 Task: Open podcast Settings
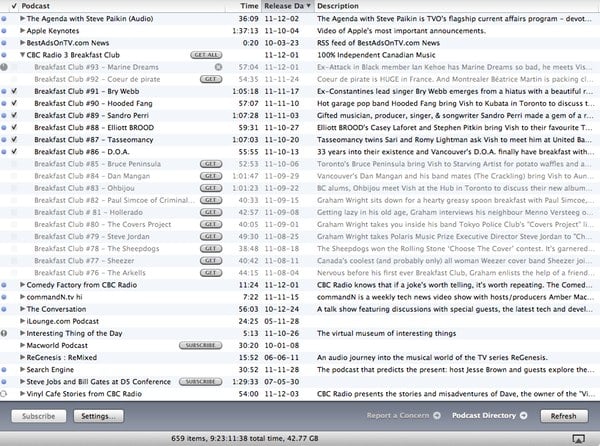[x=98, y=416]
